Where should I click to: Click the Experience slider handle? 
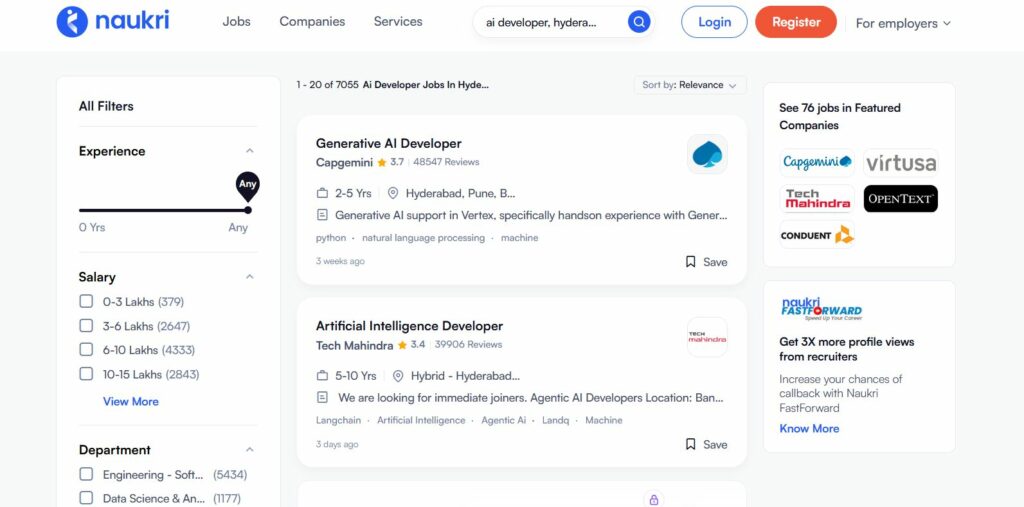pyautogui.click(x=247, y=210)
